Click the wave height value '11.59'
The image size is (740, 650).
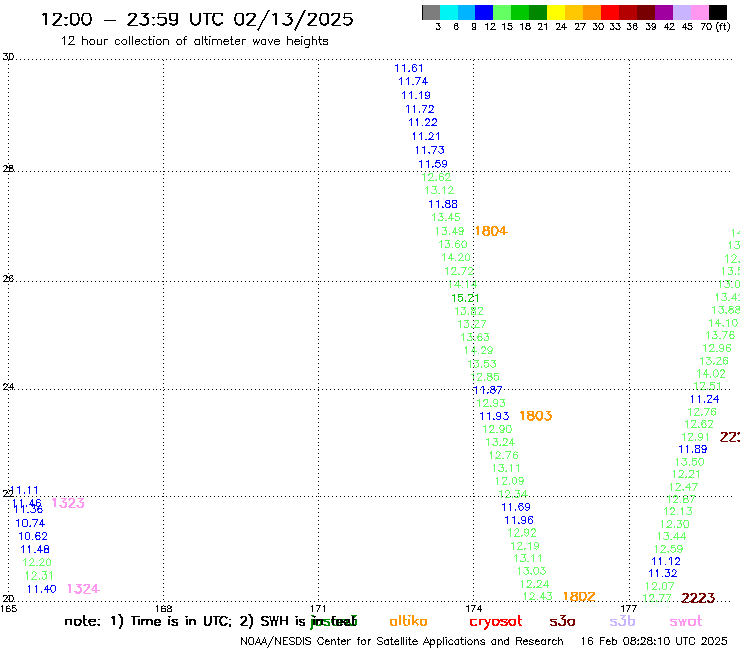[433, 164]
